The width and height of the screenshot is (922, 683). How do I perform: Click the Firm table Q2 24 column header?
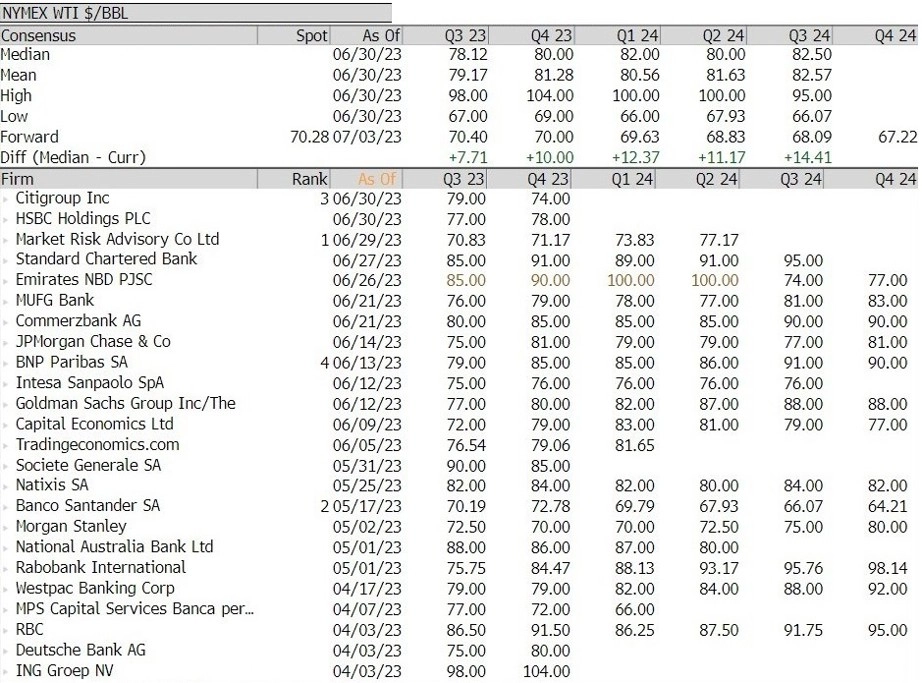point(716,179)
